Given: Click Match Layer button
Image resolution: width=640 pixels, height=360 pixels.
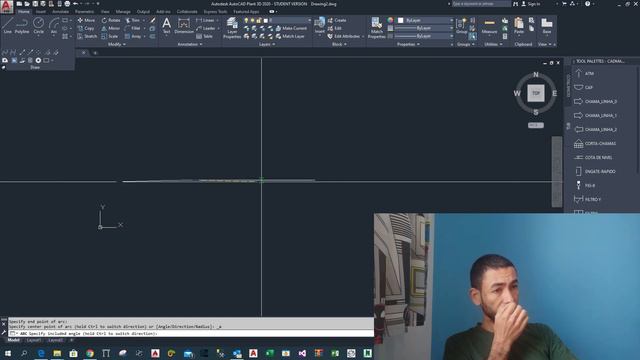Looking at the screenshot, I should 290,36.
